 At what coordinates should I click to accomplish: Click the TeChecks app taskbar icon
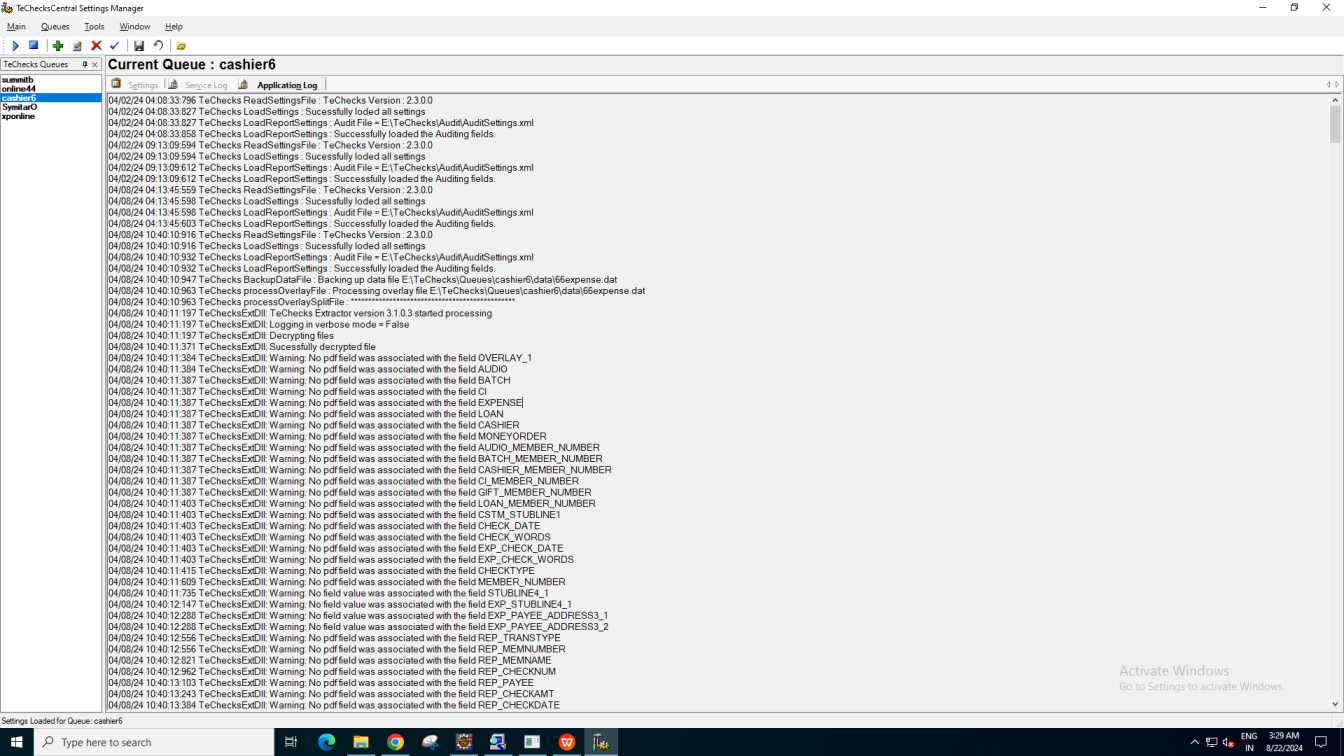pos(601,742)
